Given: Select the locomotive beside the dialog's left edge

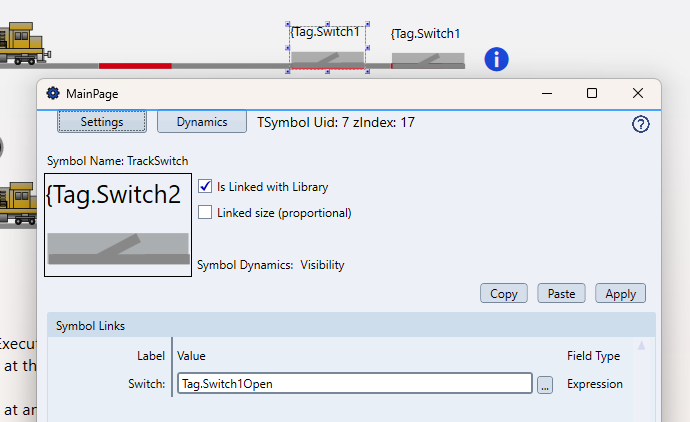Looking at the screenshot, I should (x=18, y=203).
